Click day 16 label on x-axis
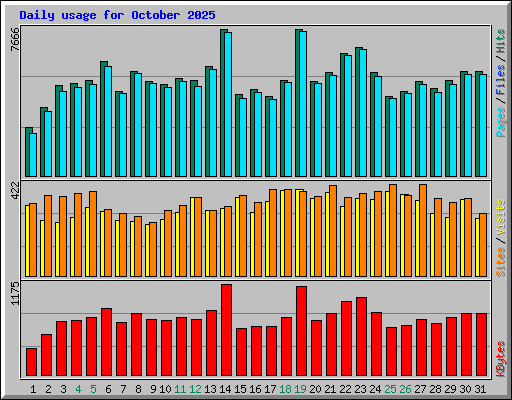 (x=255, y=389)
